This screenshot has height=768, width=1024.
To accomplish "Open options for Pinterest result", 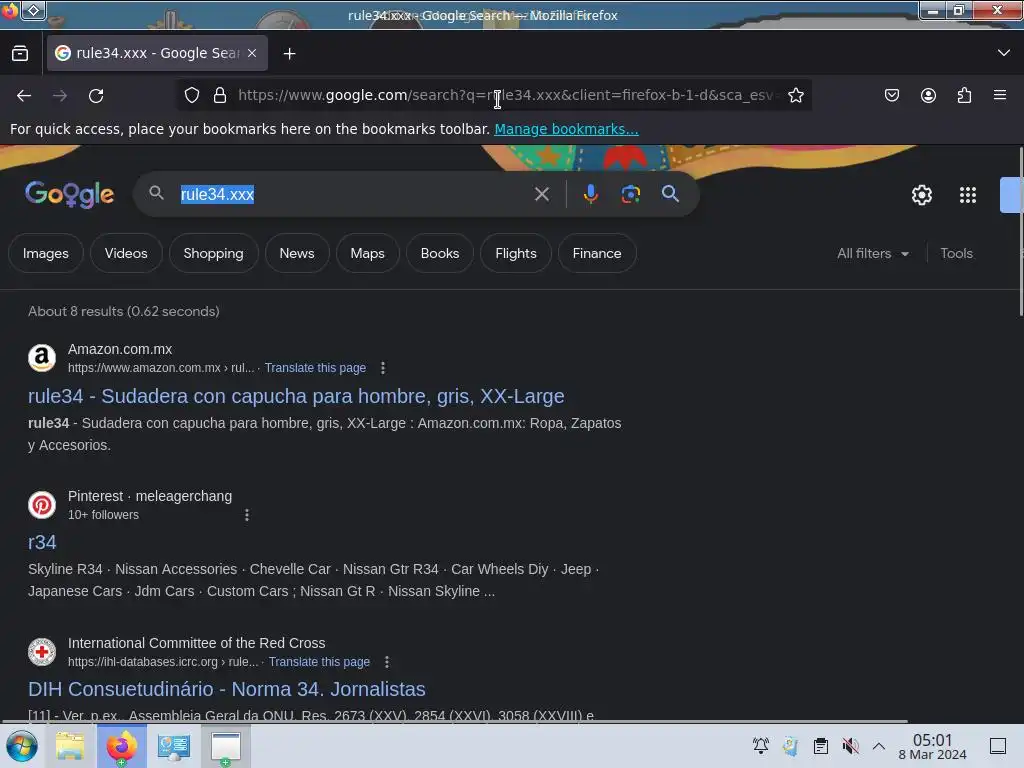I will point(247,515).
